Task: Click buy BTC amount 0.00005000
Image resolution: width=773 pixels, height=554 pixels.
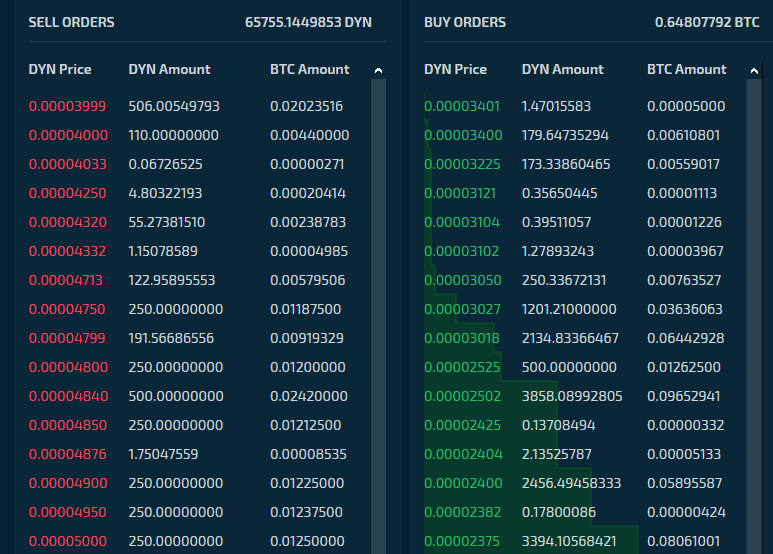Action: [686, 106]
